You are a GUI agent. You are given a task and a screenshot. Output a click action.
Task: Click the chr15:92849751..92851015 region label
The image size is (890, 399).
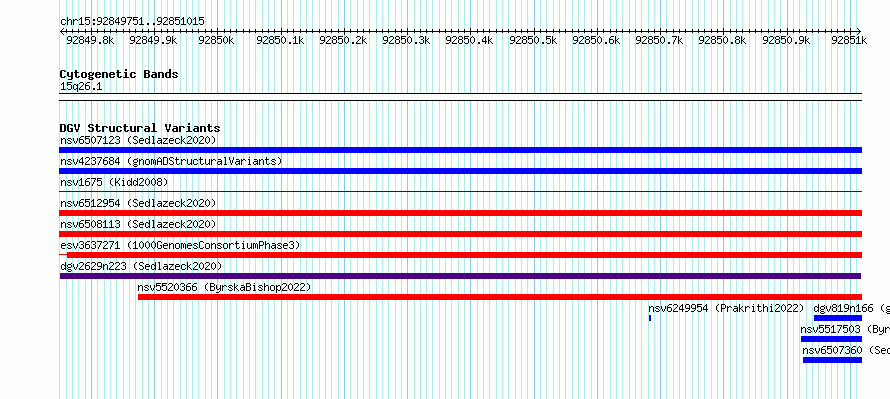tap(132, 22)
